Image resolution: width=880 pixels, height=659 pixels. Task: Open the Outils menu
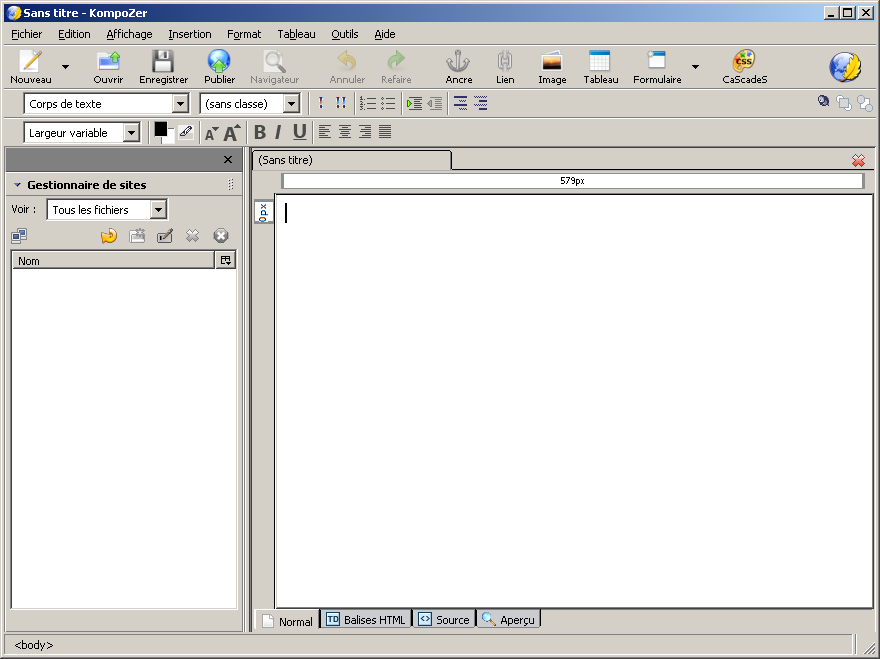pos(345,34)
